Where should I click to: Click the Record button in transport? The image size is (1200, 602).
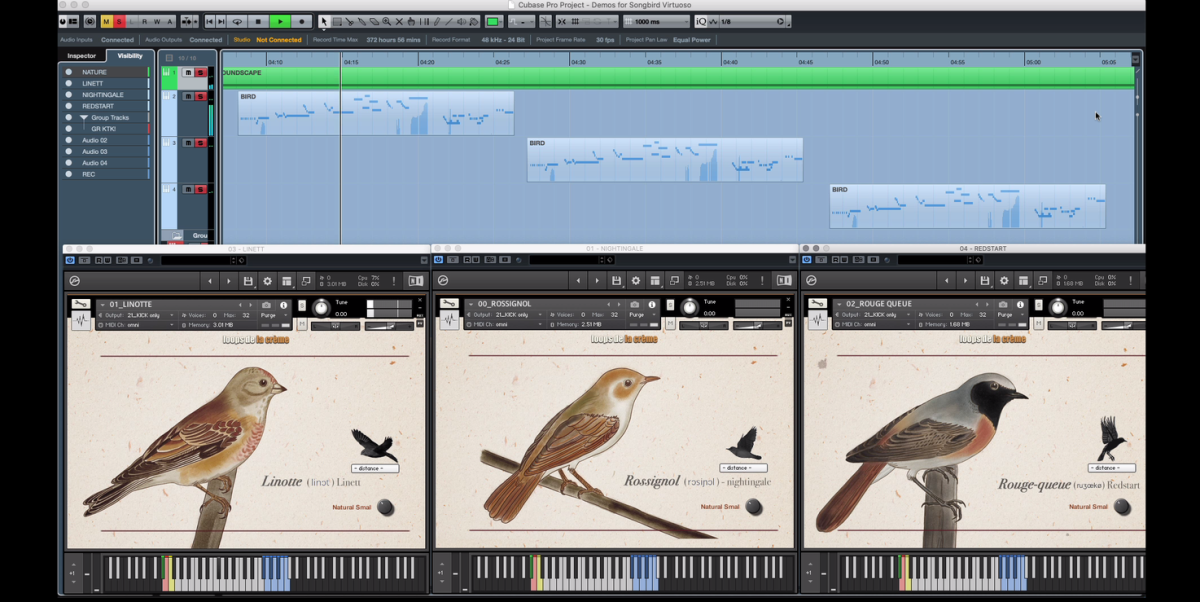302,21
